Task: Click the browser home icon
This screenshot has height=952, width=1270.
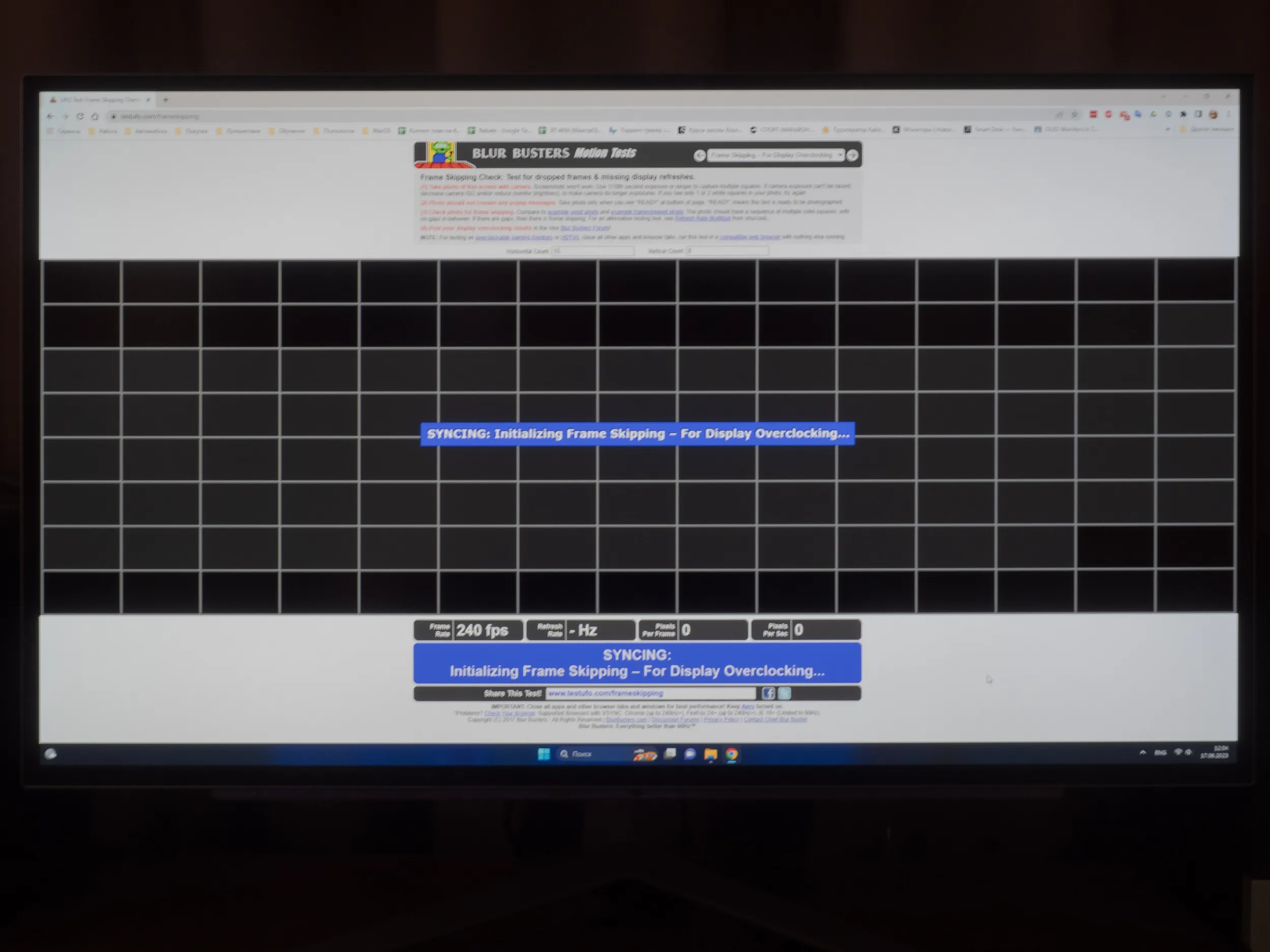Action: 94,116
